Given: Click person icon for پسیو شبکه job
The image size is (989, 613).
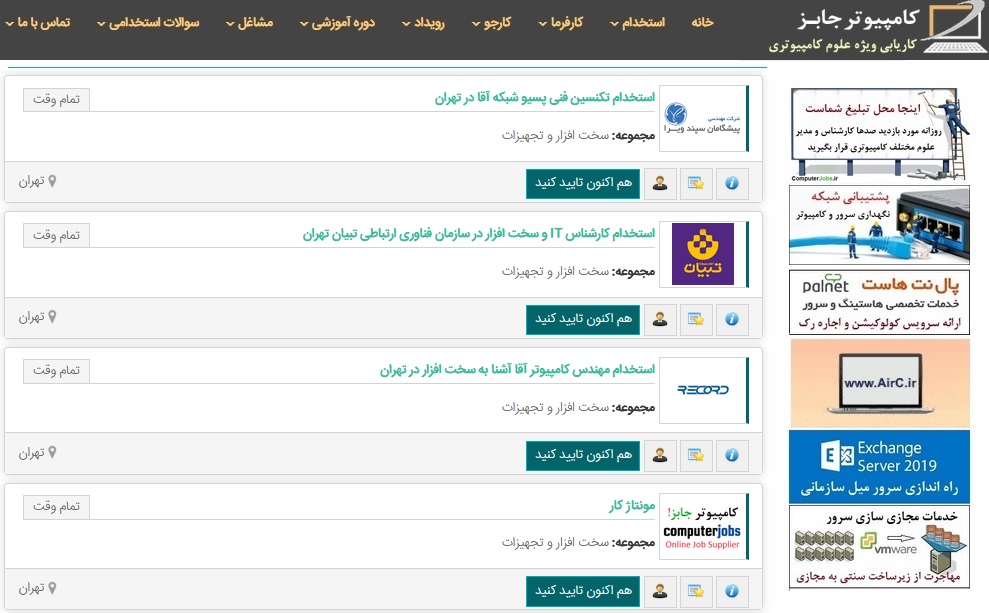Looking at the screenshot, I should click(660, 184).
